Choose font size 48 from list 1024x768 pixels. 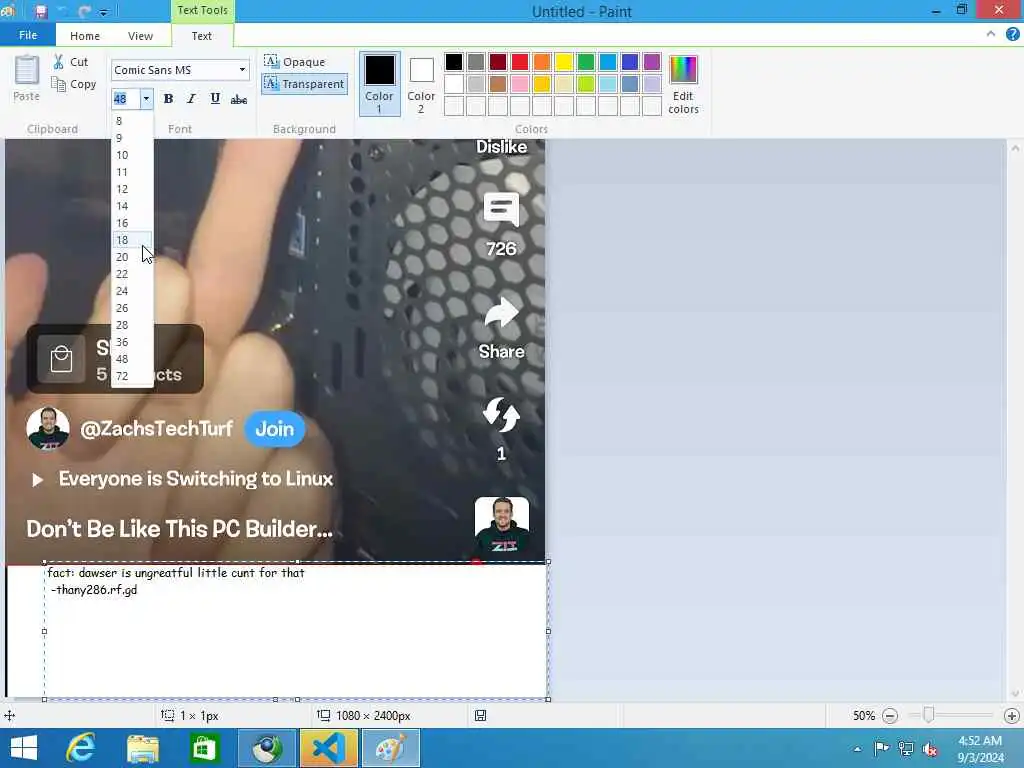pyautogui.click(x=132, y=359)
